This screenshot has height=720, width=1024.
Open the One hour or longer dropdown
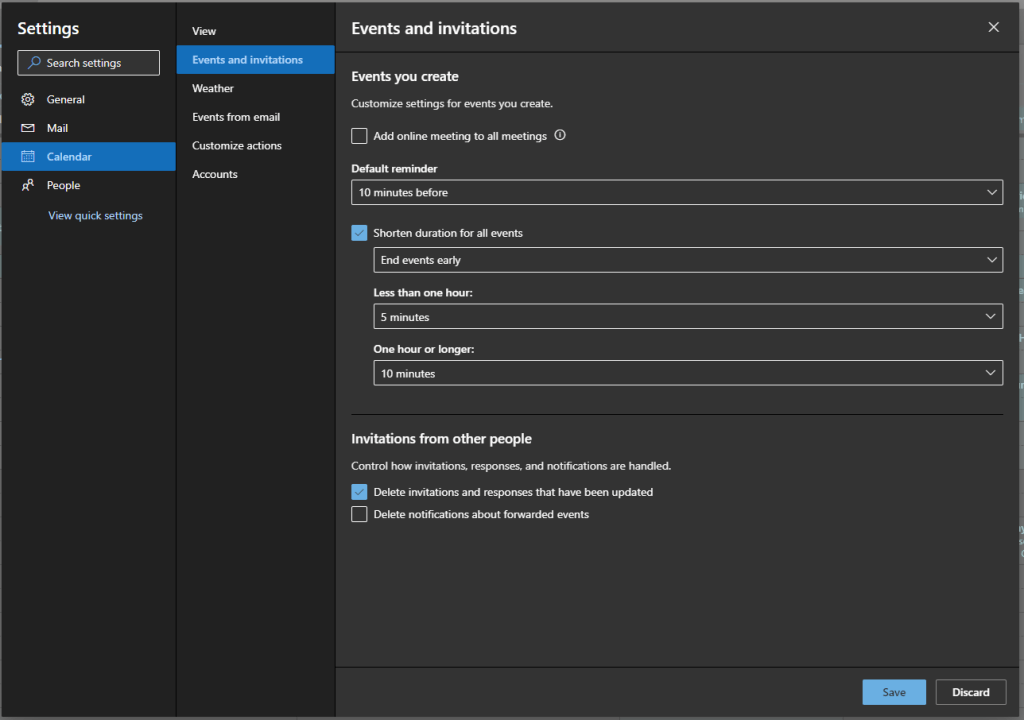pyautogui.click(x=686, y=374)
